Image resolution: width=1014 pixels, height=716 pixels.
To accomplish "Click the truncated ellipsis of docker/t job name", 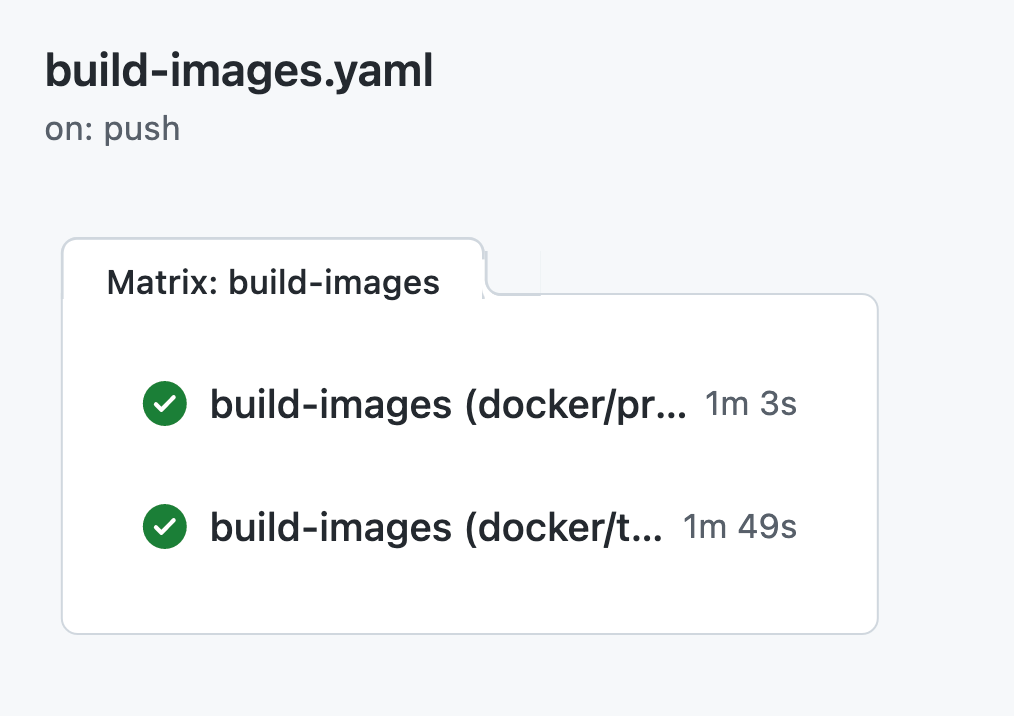I will coord(651,529).
